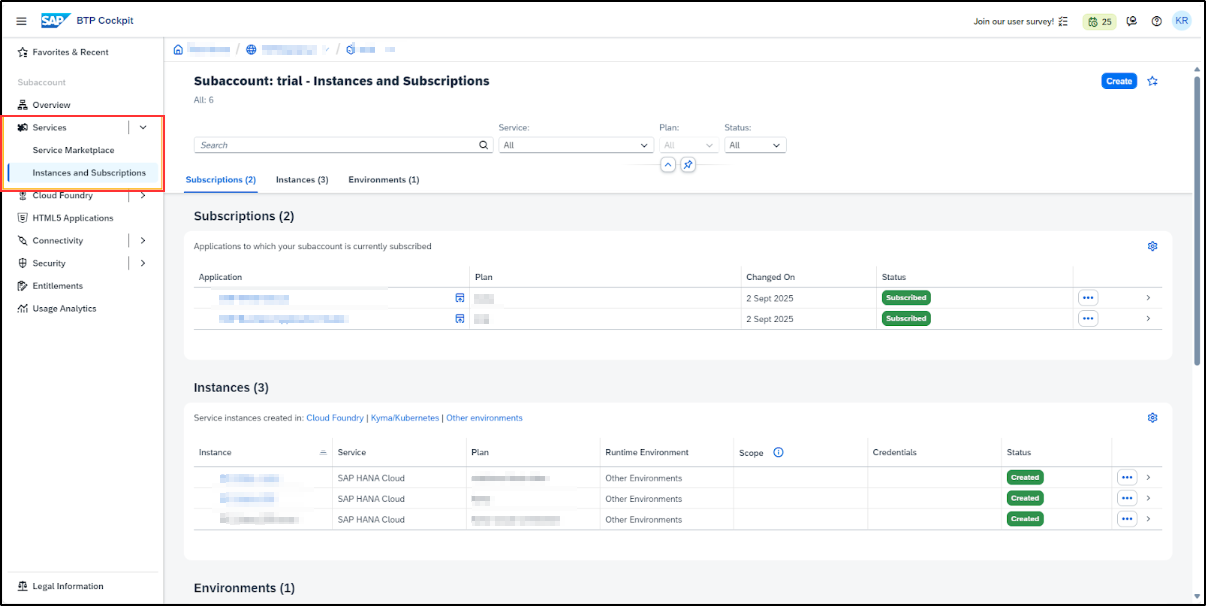Click the help question mark icon
Screen dimensions: 1206x606
click(1156, 21)
